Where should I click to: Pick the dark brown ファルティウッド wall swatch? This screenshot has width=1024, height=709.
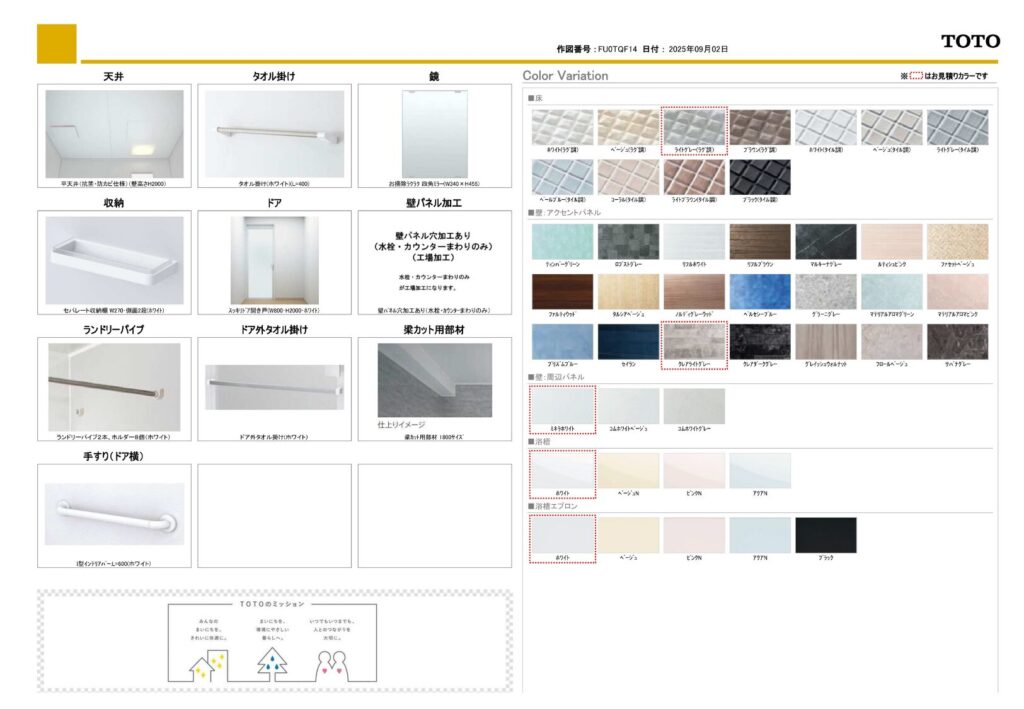(x=561, y=291)
